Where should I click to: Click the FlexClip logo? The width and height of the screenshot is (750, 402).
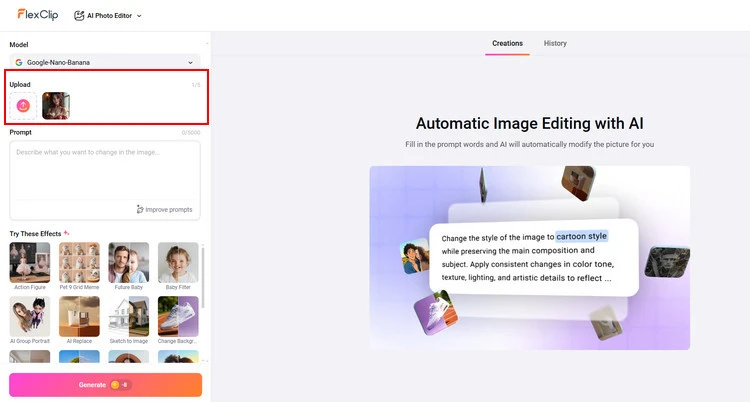pos(38,15)
